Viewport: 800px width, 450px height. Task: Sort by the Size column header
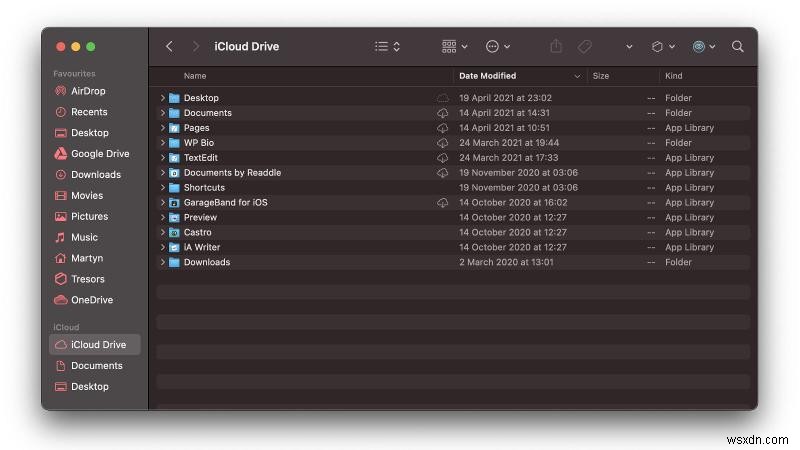tap(601, 76)
